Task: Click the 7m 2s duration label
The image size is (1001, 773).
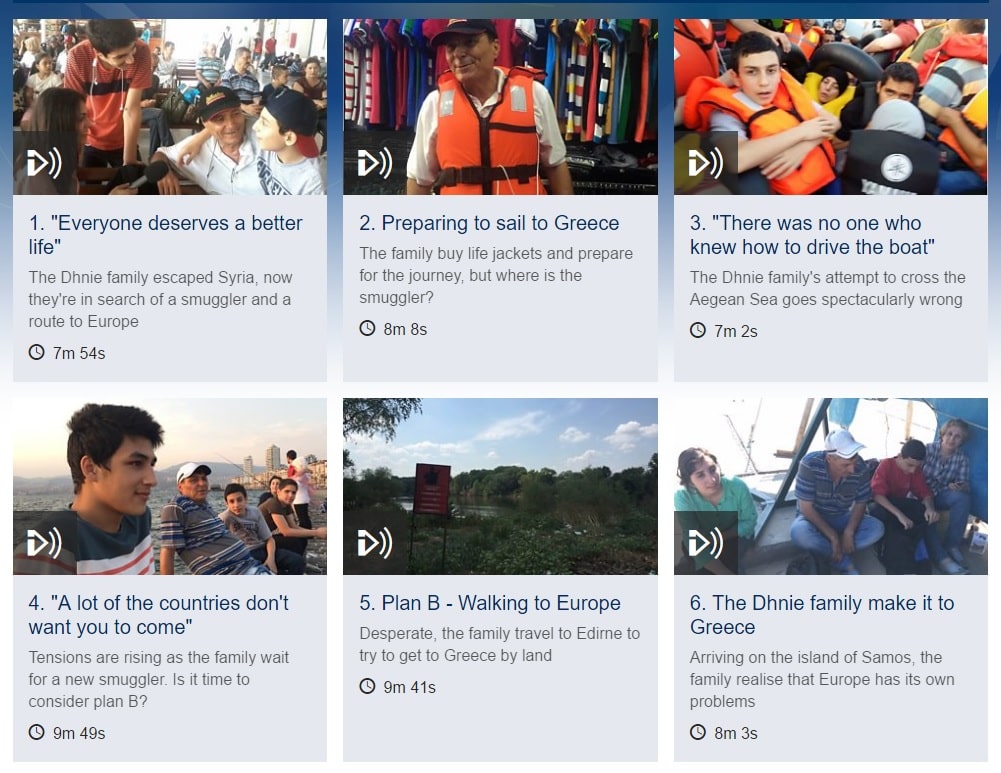Action: coord(735,331)
